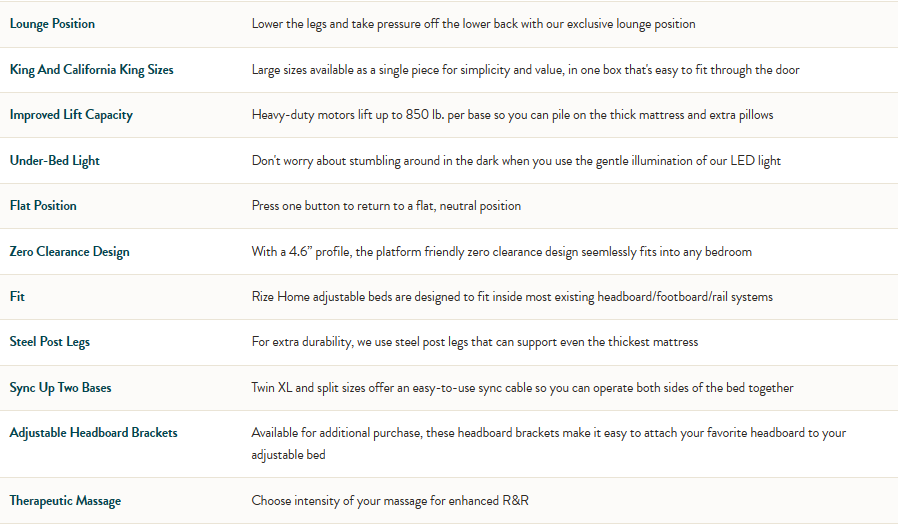899x531 pixels.
Task: Click the text about 850 lb. heavy-duty motors
Action: coord(512,115)
